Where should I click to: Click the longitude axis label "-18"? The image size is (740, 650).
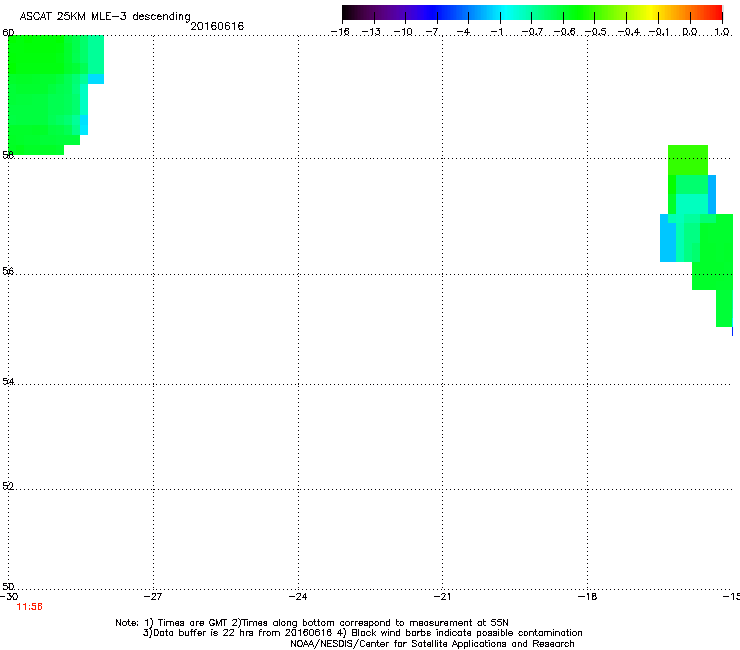tap(587, 596)
